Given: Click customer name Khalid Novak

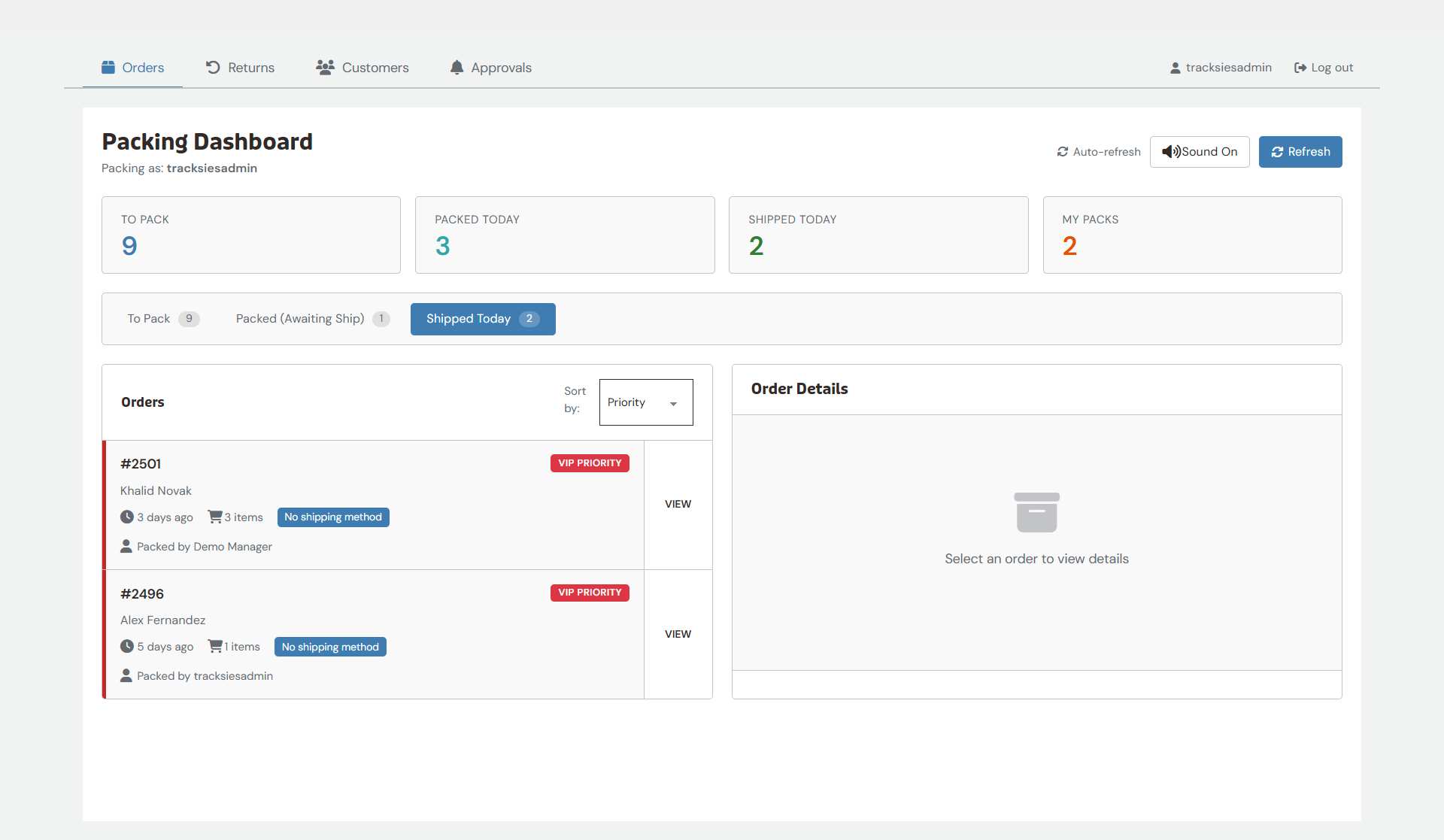Looking at the screenshot, I should coord(156,491).
